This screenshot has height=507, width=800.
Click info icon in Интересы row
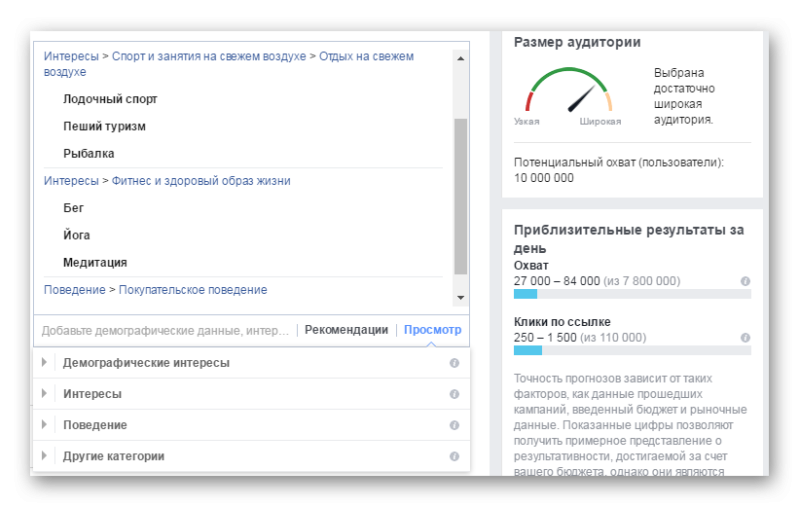454,394
